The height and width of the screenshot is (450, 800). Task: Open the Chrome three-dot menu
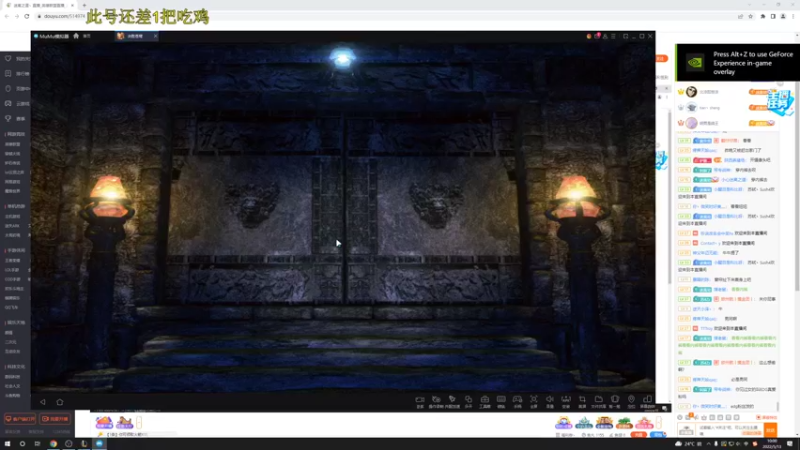tap(793, 16)
